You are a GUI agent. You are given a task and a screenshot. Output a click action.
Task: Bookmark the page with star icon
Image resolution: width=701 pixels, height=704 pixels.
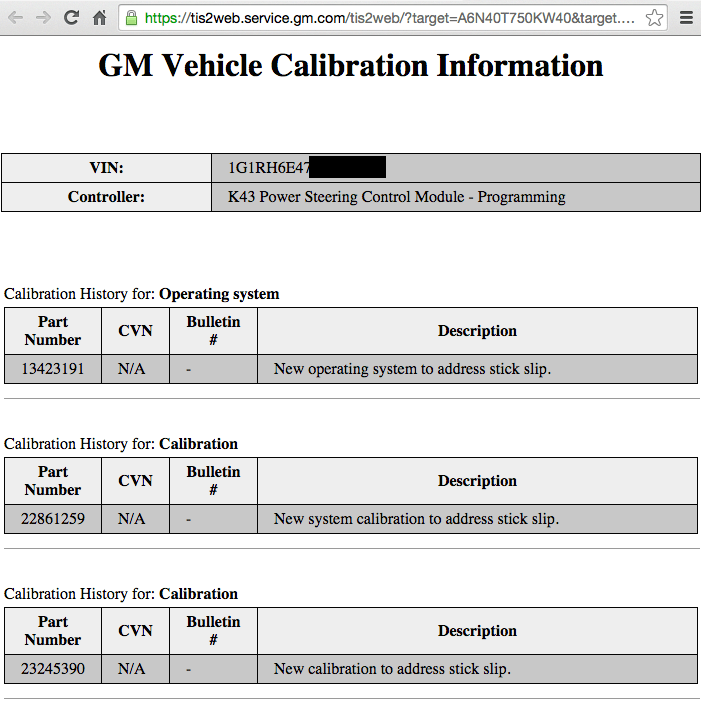point(654,18)
